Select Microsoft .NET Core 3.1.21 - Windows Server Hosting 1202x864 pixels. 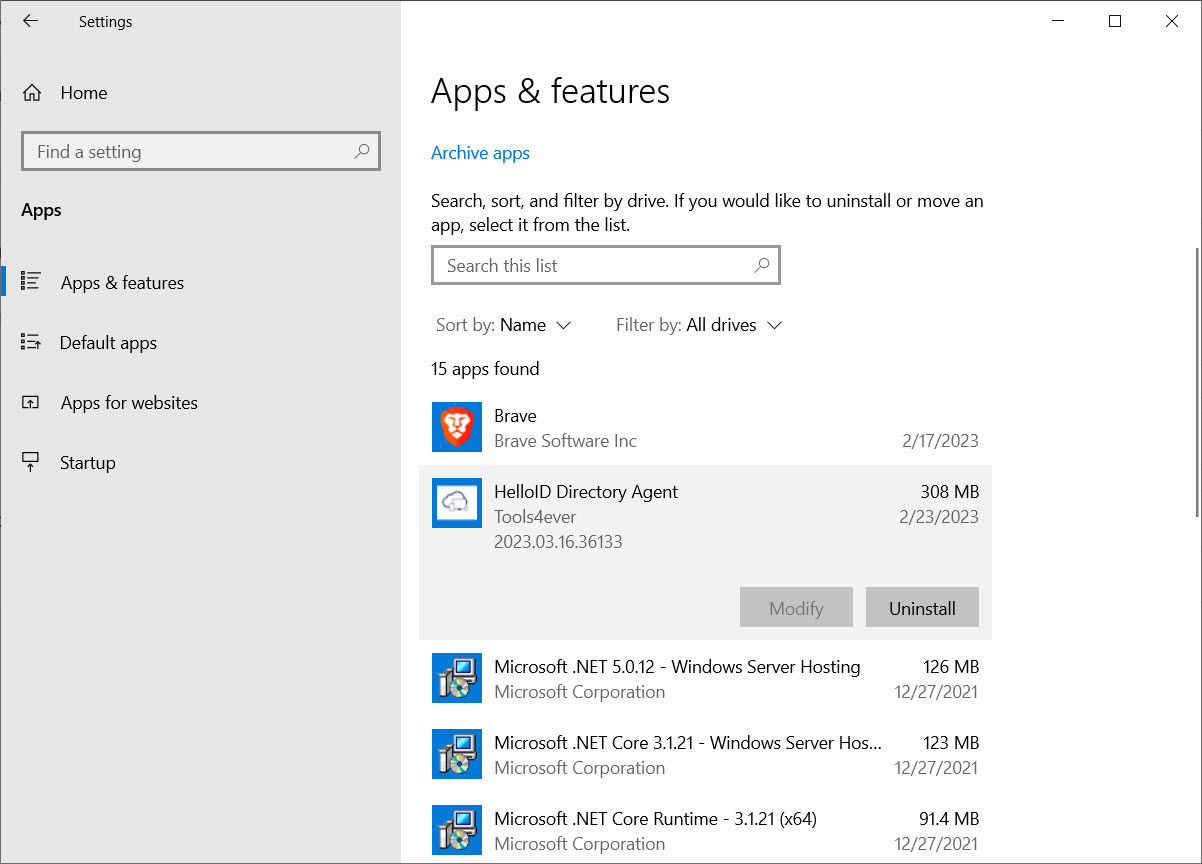point(688,743)
